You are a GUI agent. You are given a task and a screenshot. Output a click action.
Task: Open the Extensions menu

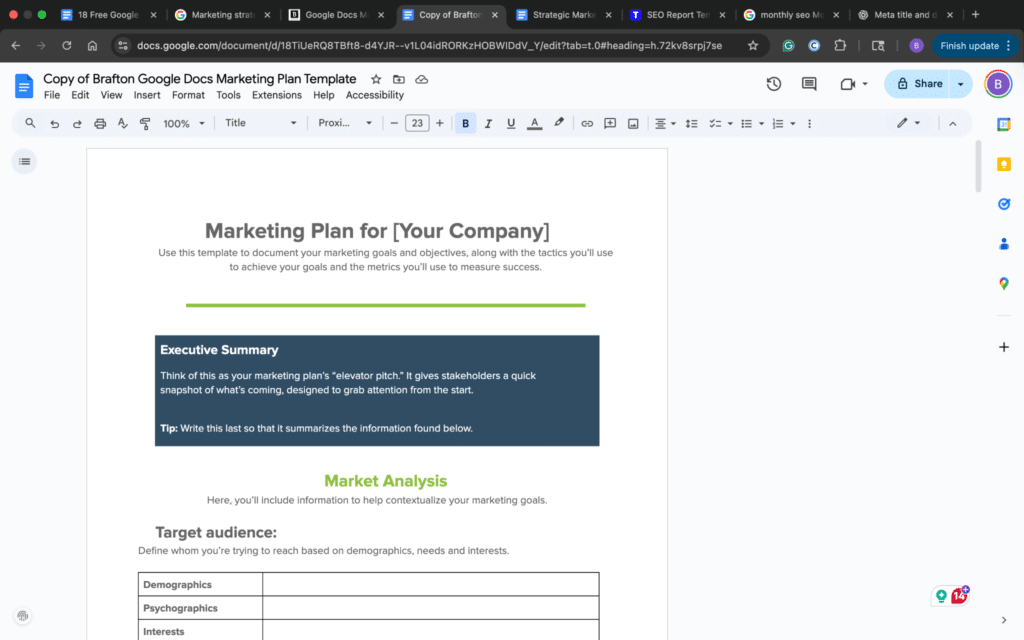(x=276, y=94)
